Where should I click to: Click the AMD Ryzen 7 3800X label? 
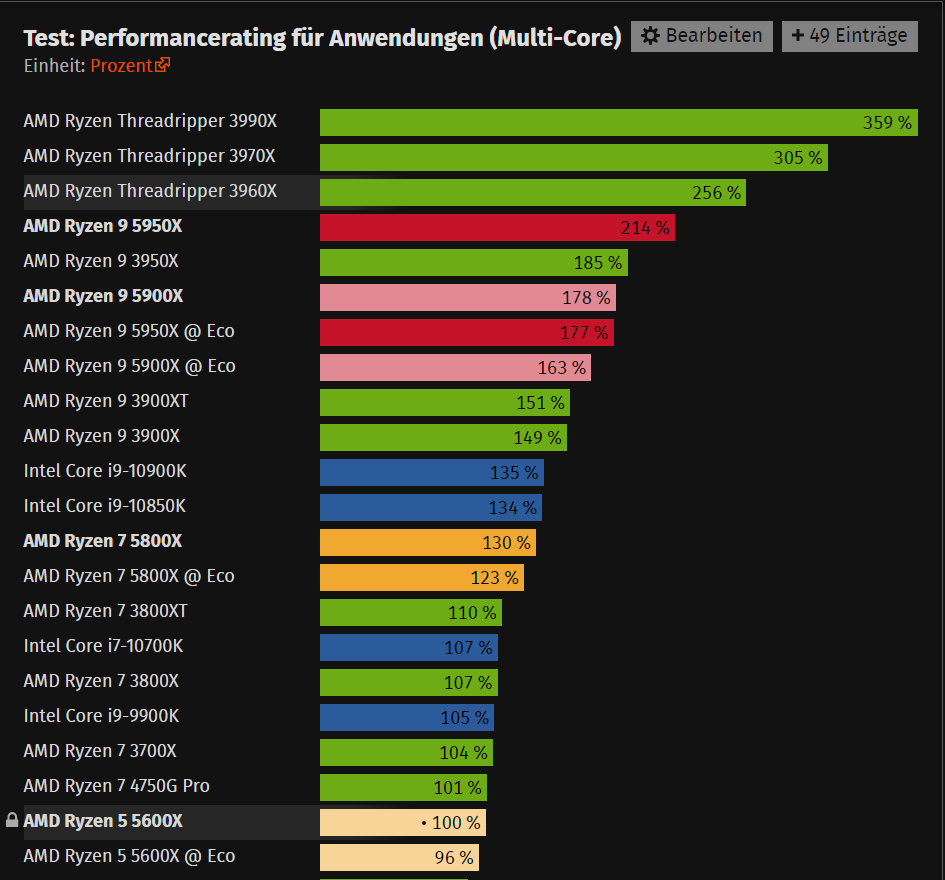(101, 680)
